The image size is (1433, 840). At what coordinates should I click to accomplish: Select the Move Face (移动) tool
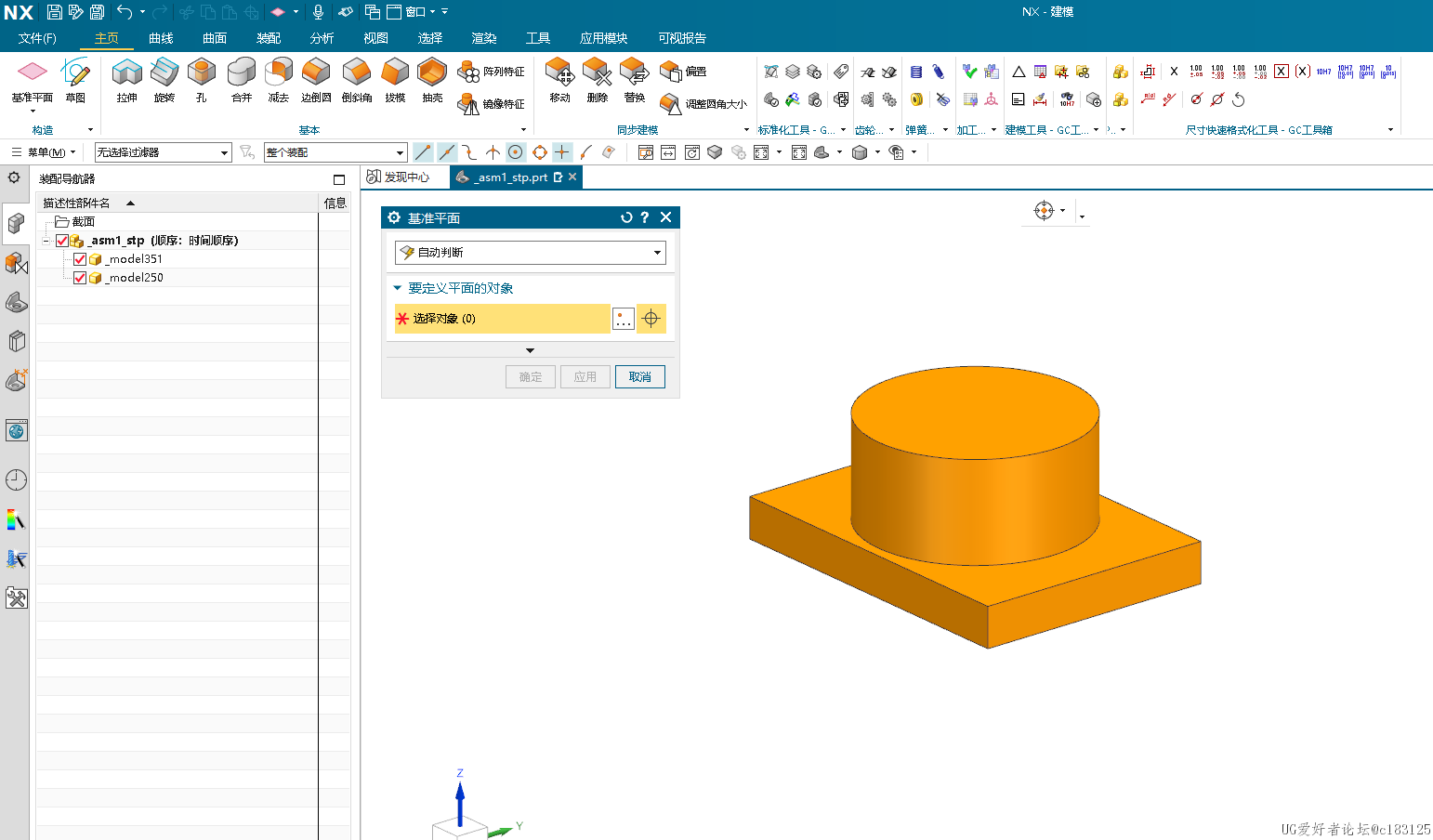[x=559, y=81]
